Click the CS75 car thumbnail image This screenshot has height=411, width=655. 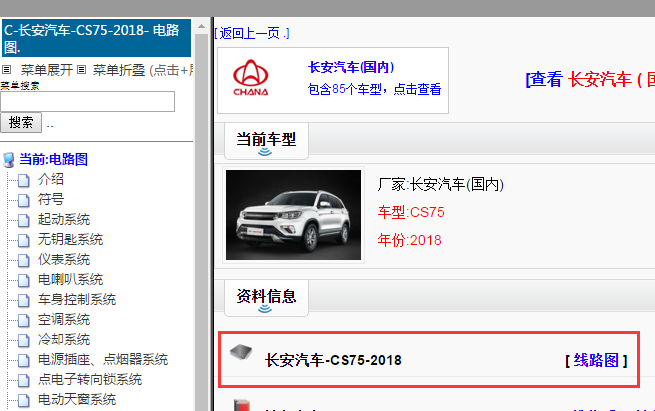point(293,215)
